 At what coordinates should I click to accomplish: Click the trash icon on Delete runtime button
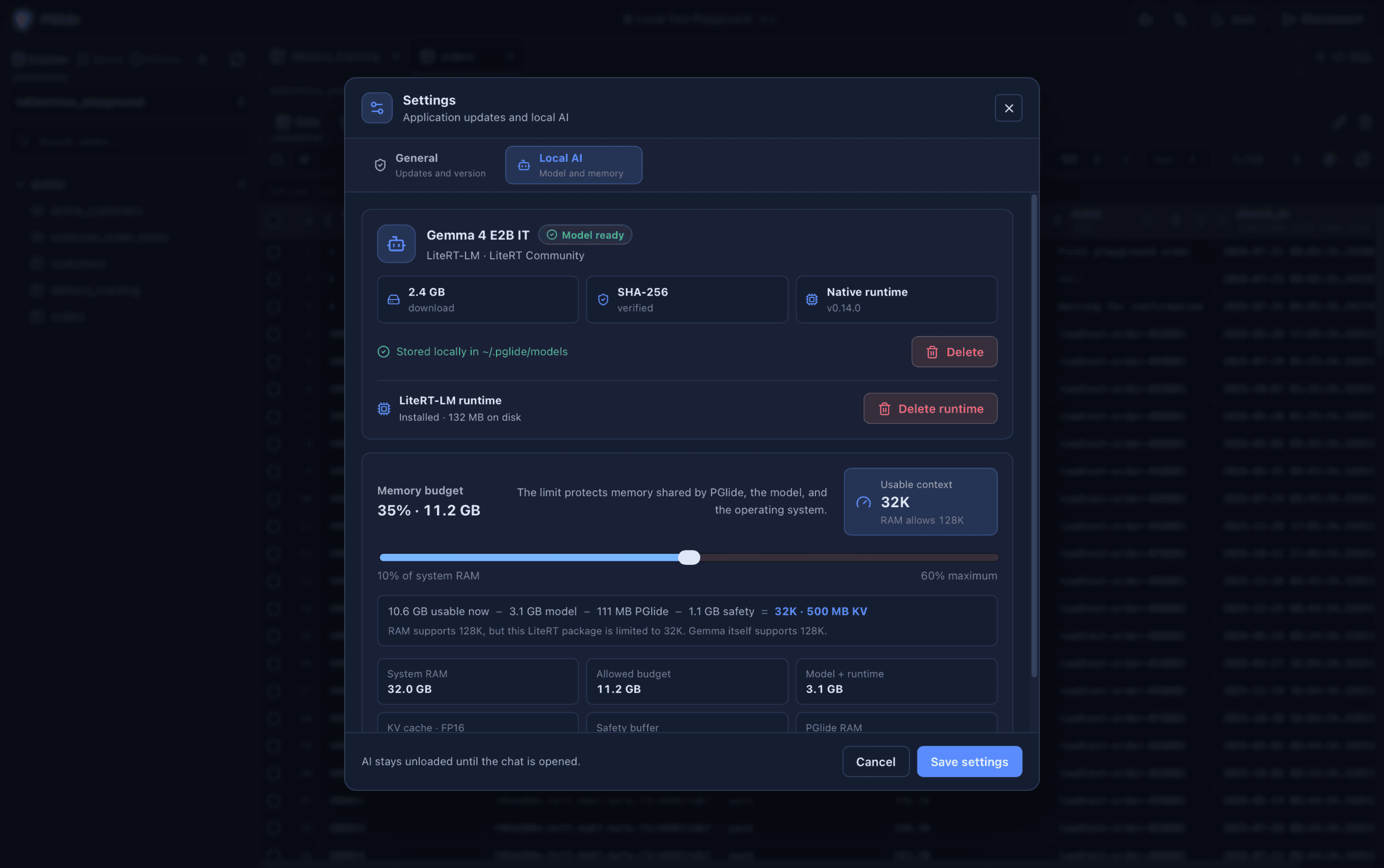pyautogui.click(x=884, y=409)
